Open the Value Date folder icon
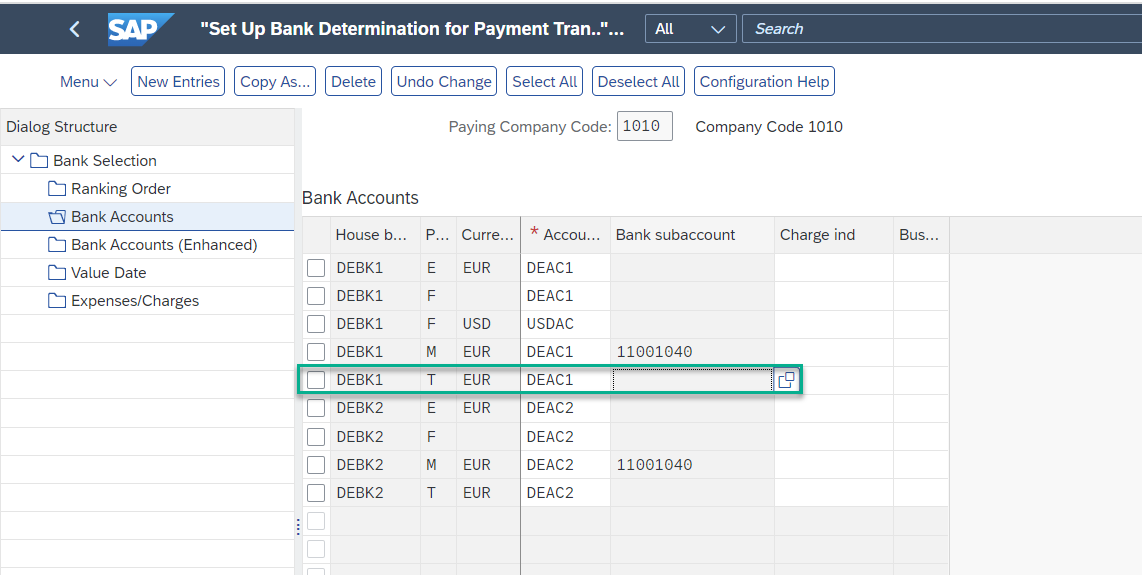 tap(57, 273)
